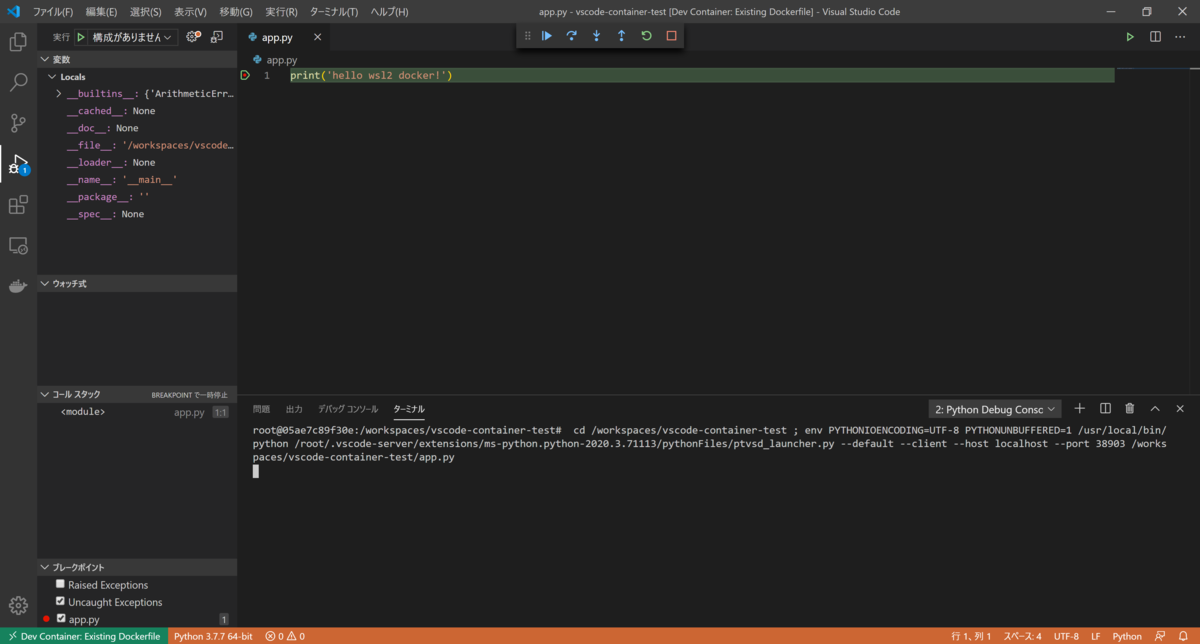Open the Source Control view
The image size is (1200, 644).
[x=18, y=124]
